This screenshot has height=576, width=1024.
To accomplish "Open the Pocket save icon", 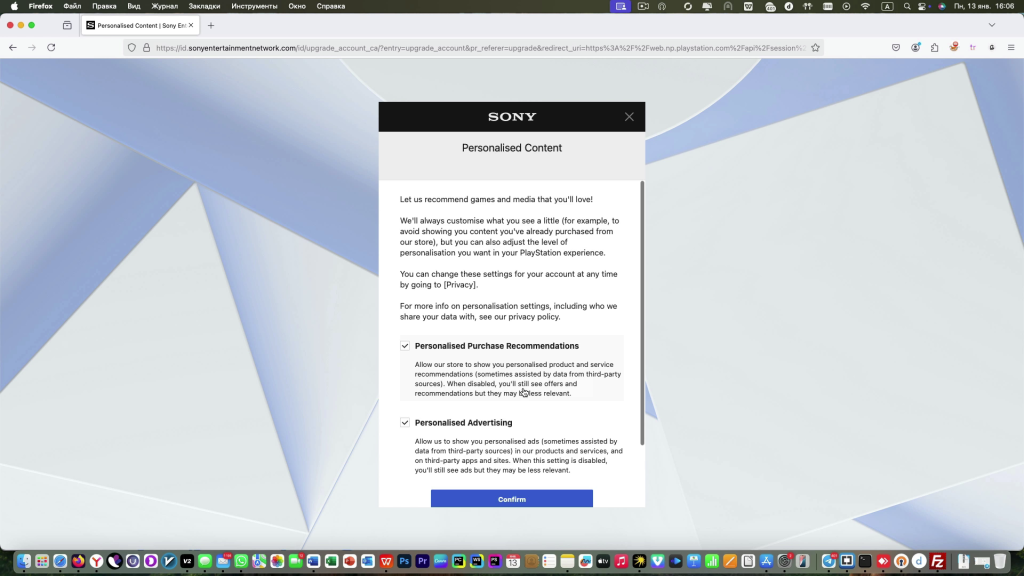I will click(896, 47).
